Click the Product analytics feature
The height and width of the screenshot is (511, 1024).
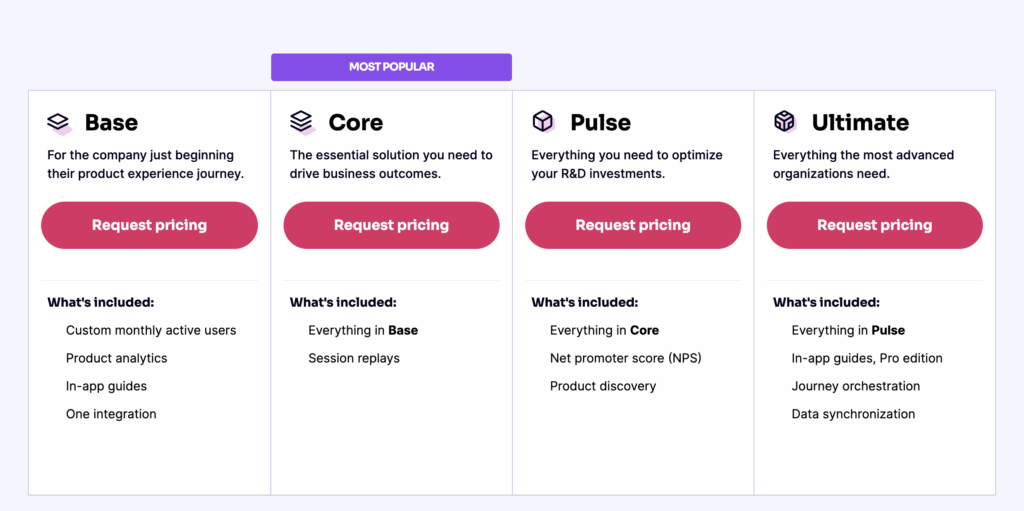point(117,358)
